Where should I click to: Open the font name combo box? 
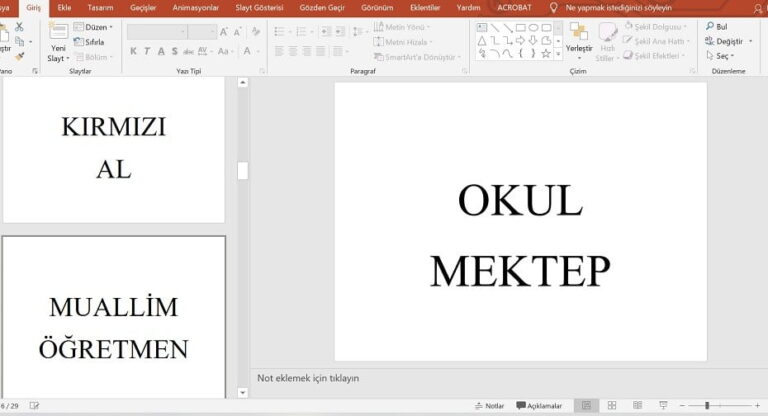coord(157,32)
